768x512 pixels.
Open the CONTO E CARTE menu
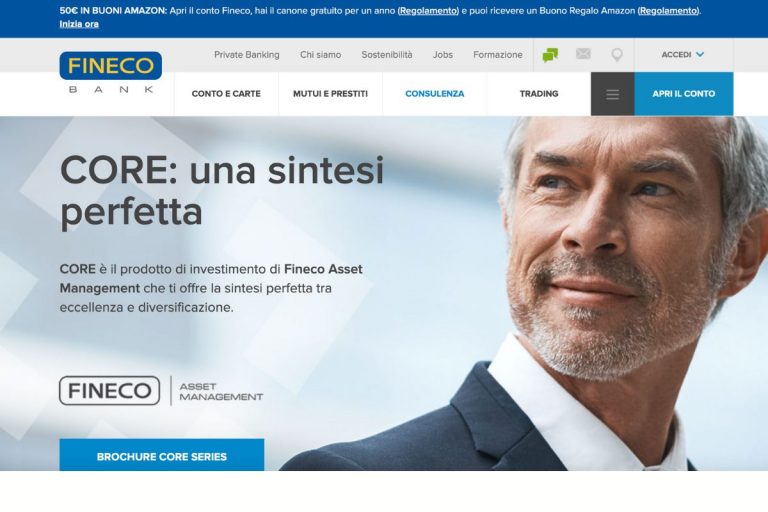226,94
